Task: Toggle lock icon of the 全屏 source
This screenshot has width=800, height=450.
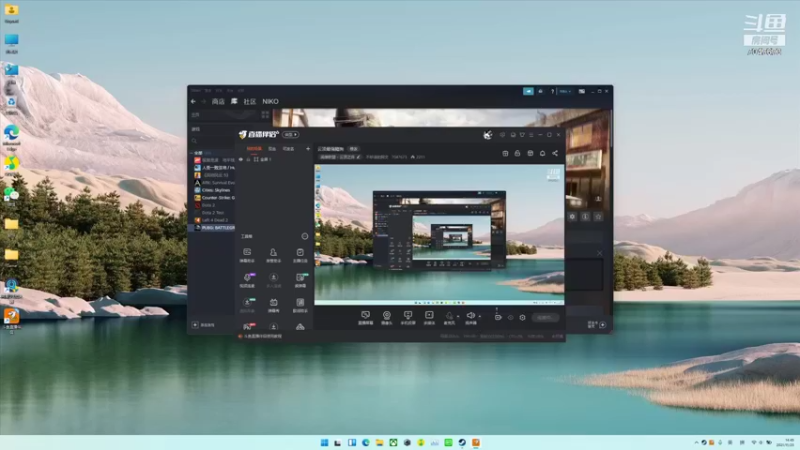Action: pos(248,159)
